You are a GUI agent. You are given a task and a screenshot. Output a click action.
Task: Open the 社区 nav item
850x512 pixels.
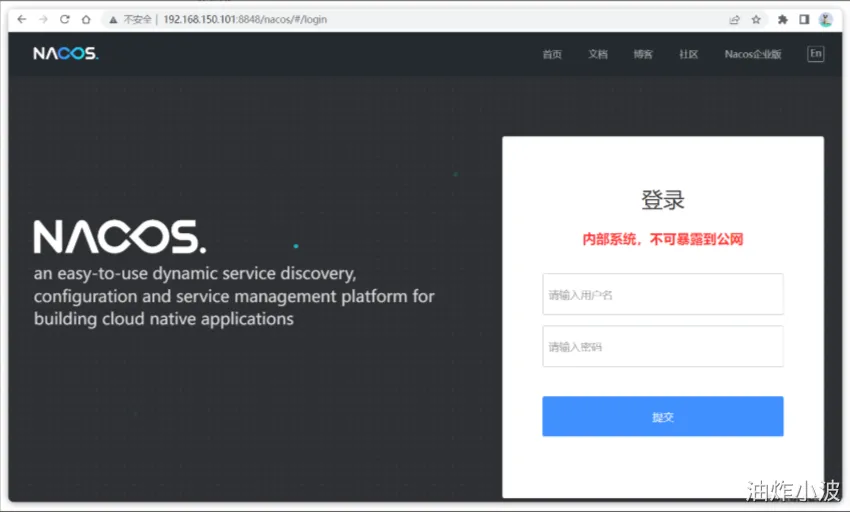[x=688, y=54]
